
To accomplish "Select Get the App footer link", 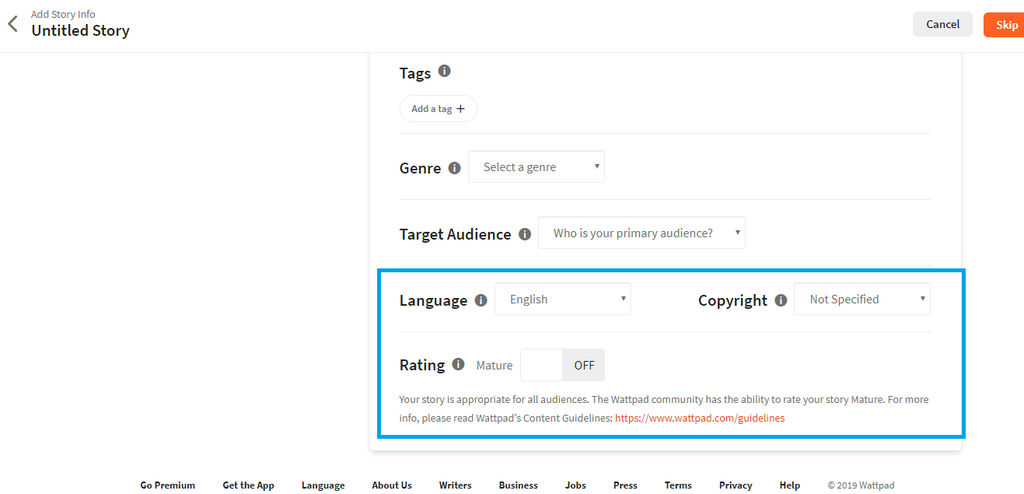I will (x=248, y=485).
